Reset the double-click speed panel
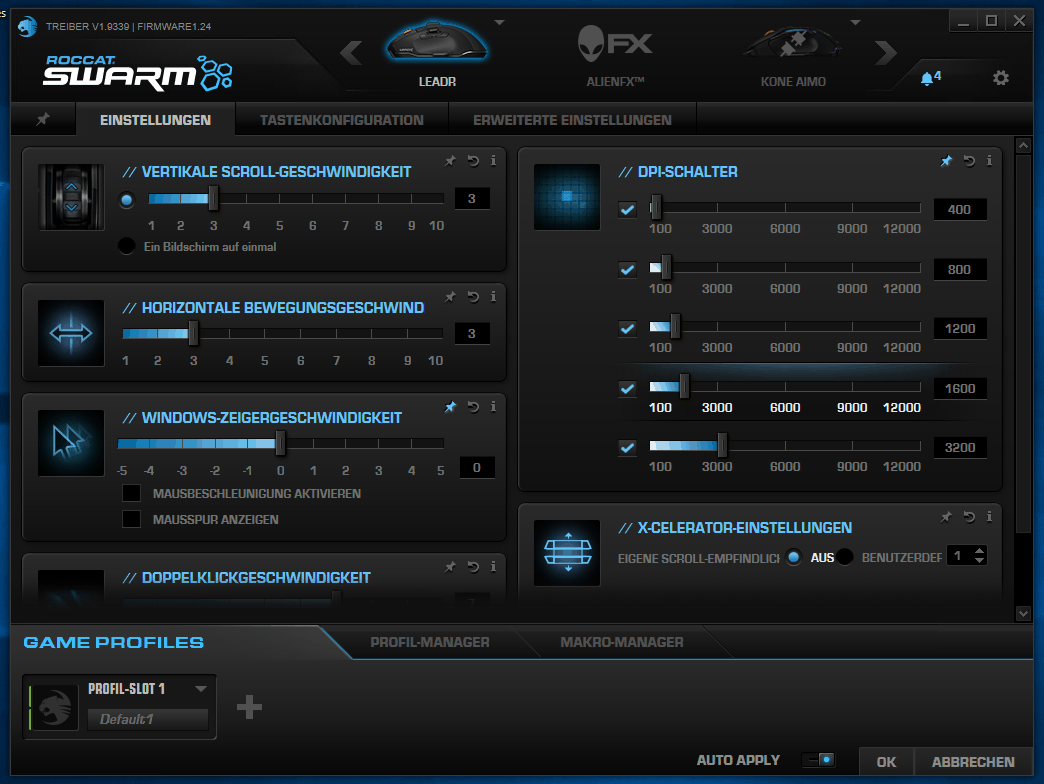 pyautogui.click(x=473, y=566)
